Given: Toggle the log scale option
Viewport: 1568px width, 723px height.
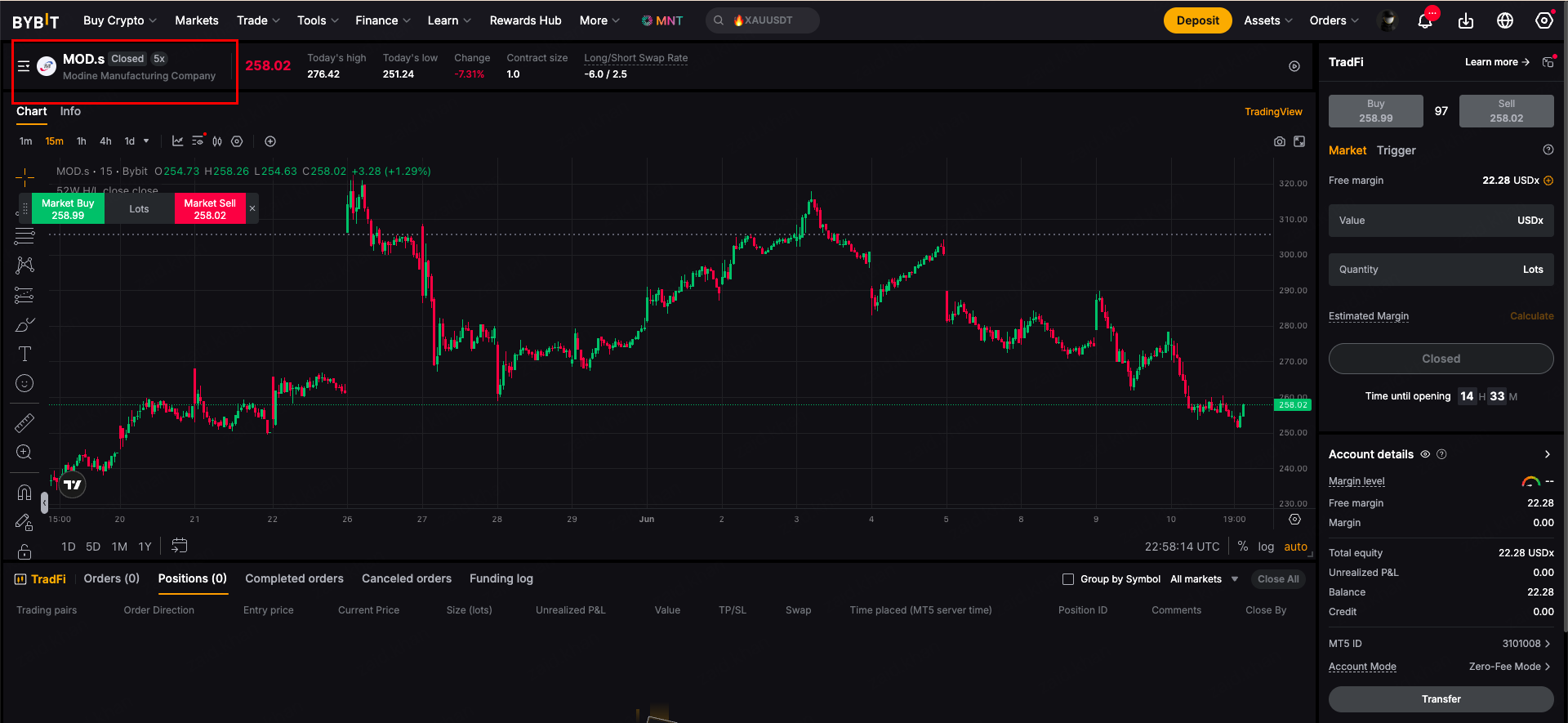Looking at the screenshot, I should [1266, 547].
